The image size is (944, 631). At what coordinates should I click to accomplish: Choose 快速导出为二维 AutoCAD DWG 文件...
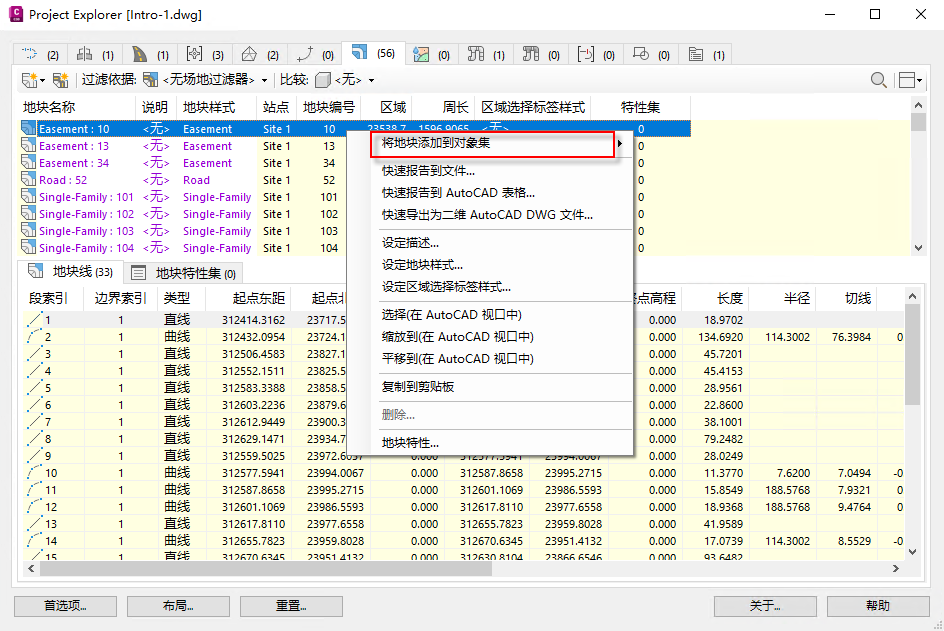pyautogui.click(x=487, y=215)
